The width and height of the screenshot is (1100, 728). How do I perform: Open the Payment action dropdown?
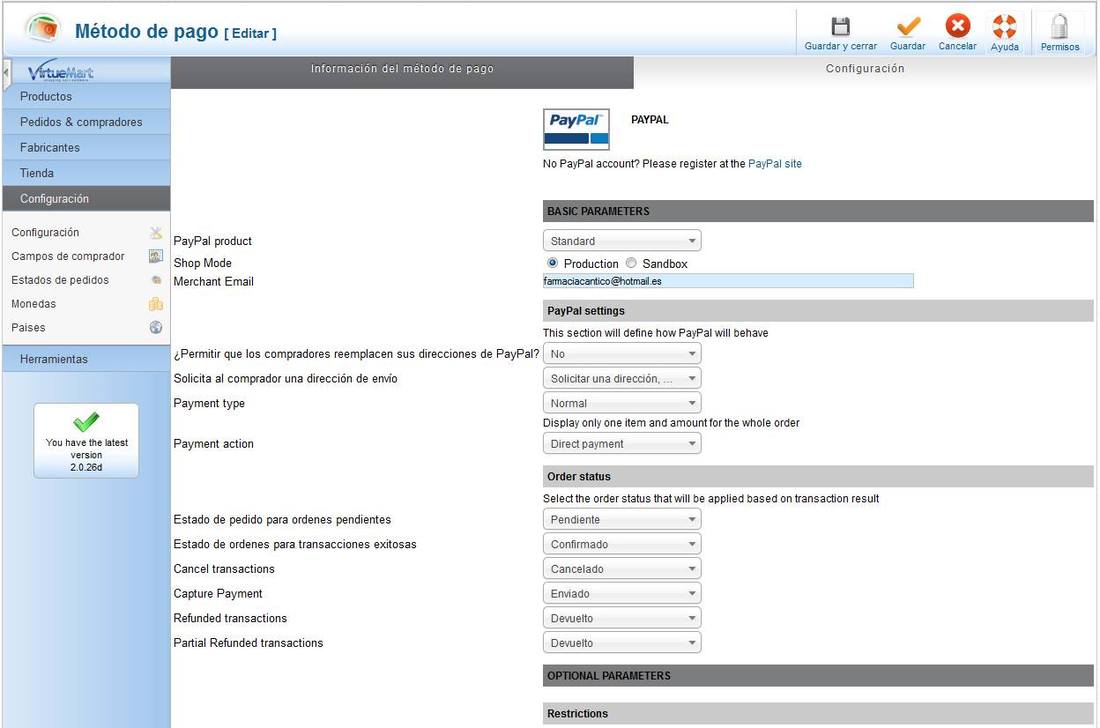[622, 443]
